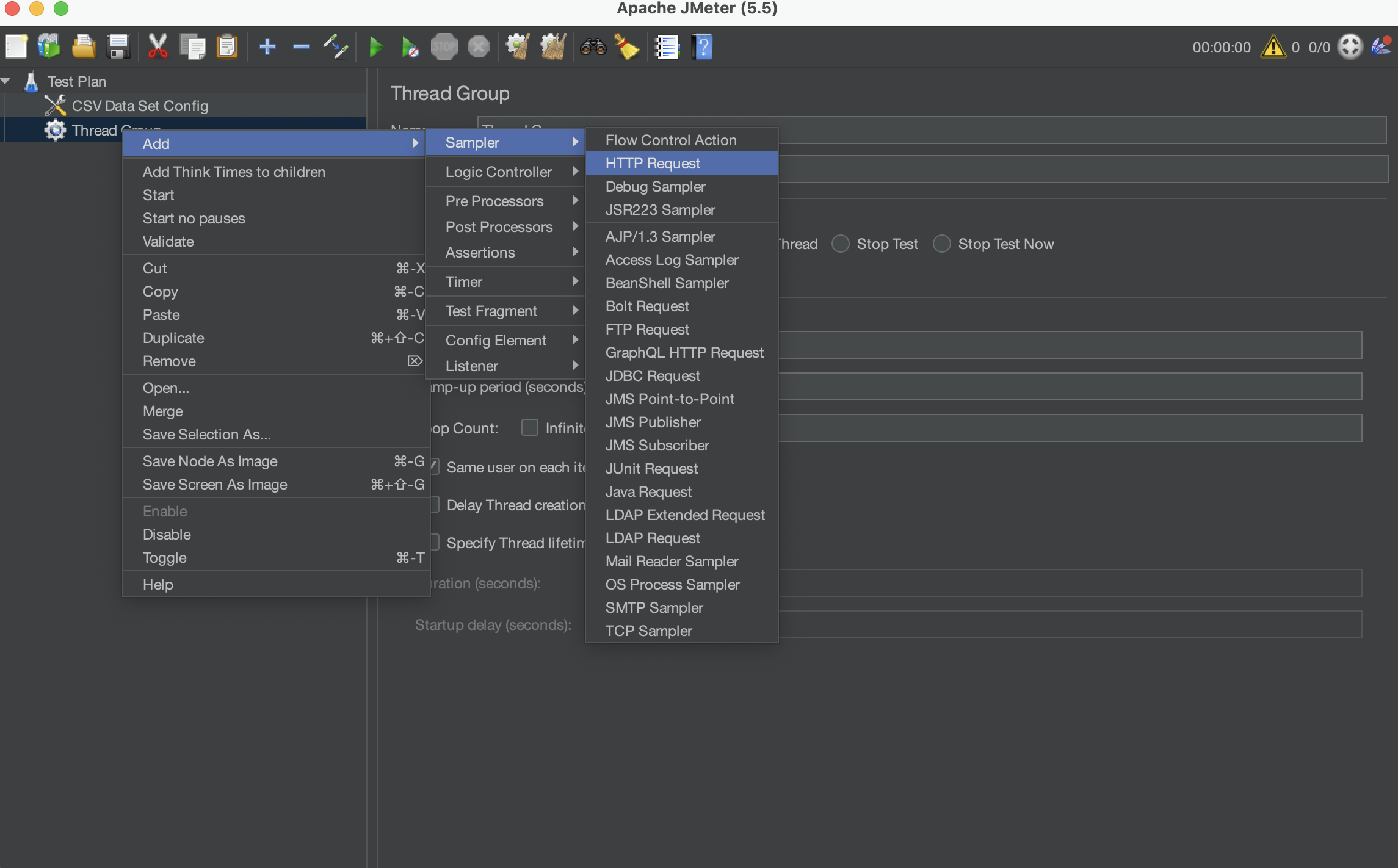This screenshot has width=1398, height=868.
Task: Open the Function Helper list icon
Action: [x=667, y=46]
